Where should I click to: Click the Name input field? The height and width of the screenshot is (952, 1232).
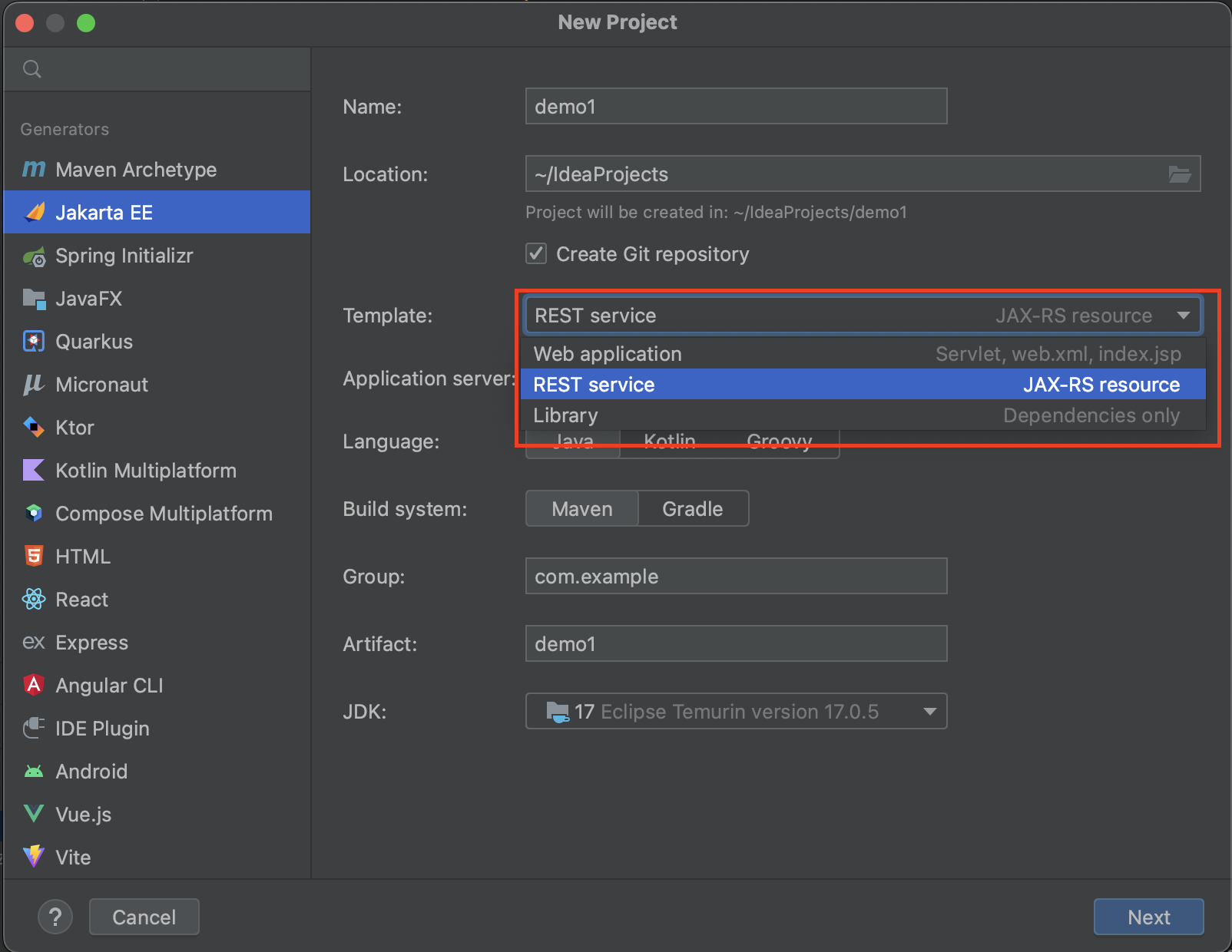click(736, 106)
